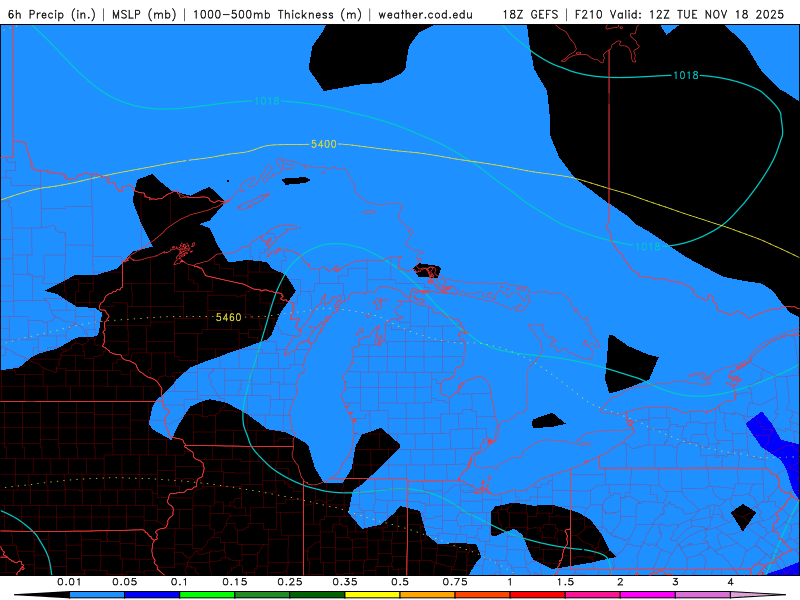Click the light blue 0.01 legend swatch
This screenshot has width=800, height=600.
pyautogui.click(x=97, y=595)
